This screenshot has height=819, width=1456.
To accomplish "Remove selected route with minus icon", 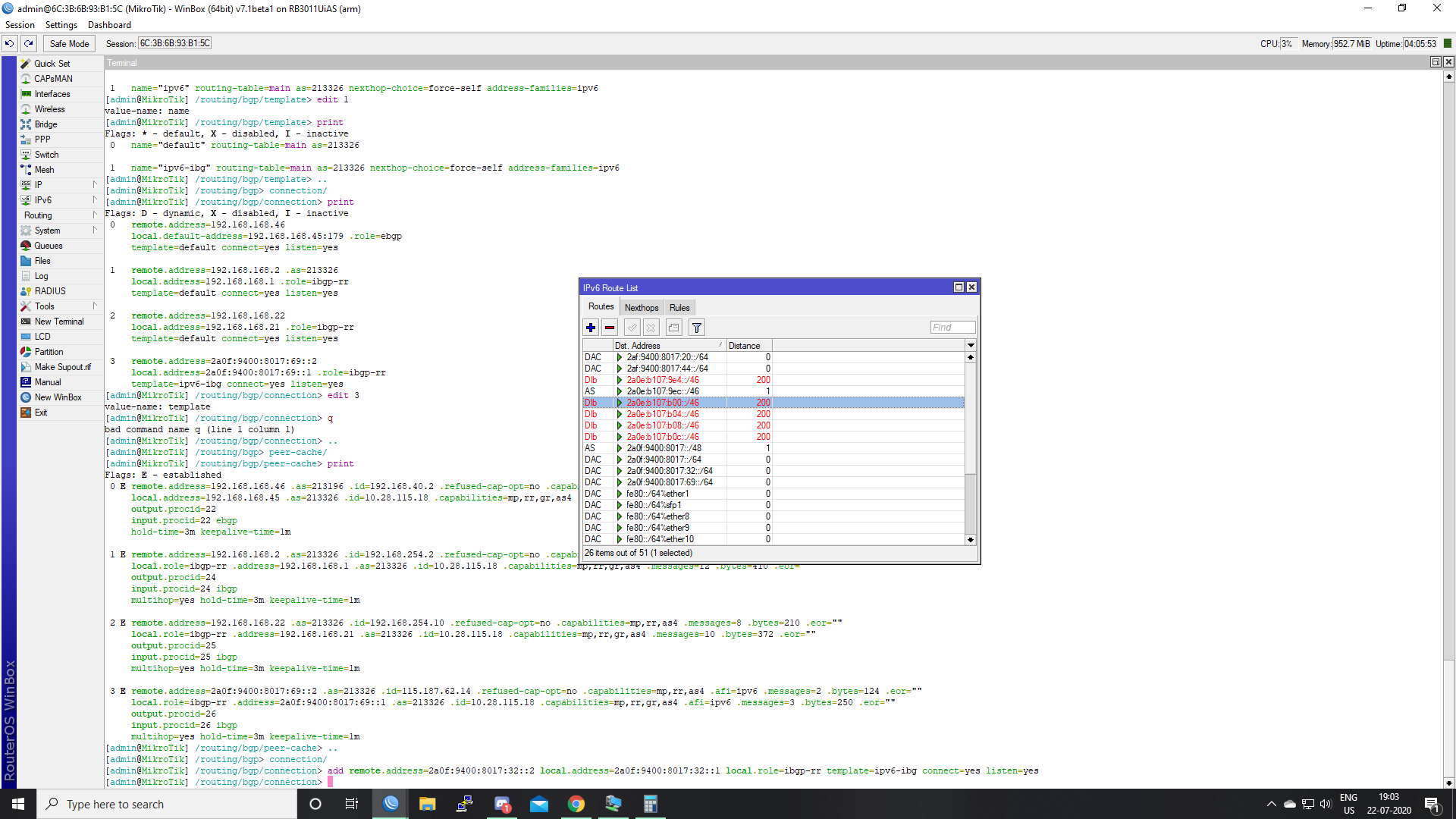I will [610, 328].
